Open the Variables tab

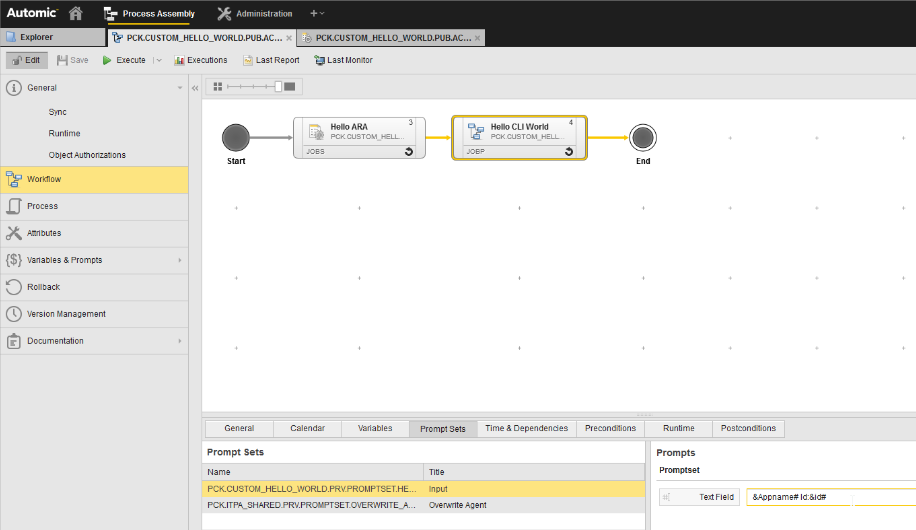tap(375, 428)
